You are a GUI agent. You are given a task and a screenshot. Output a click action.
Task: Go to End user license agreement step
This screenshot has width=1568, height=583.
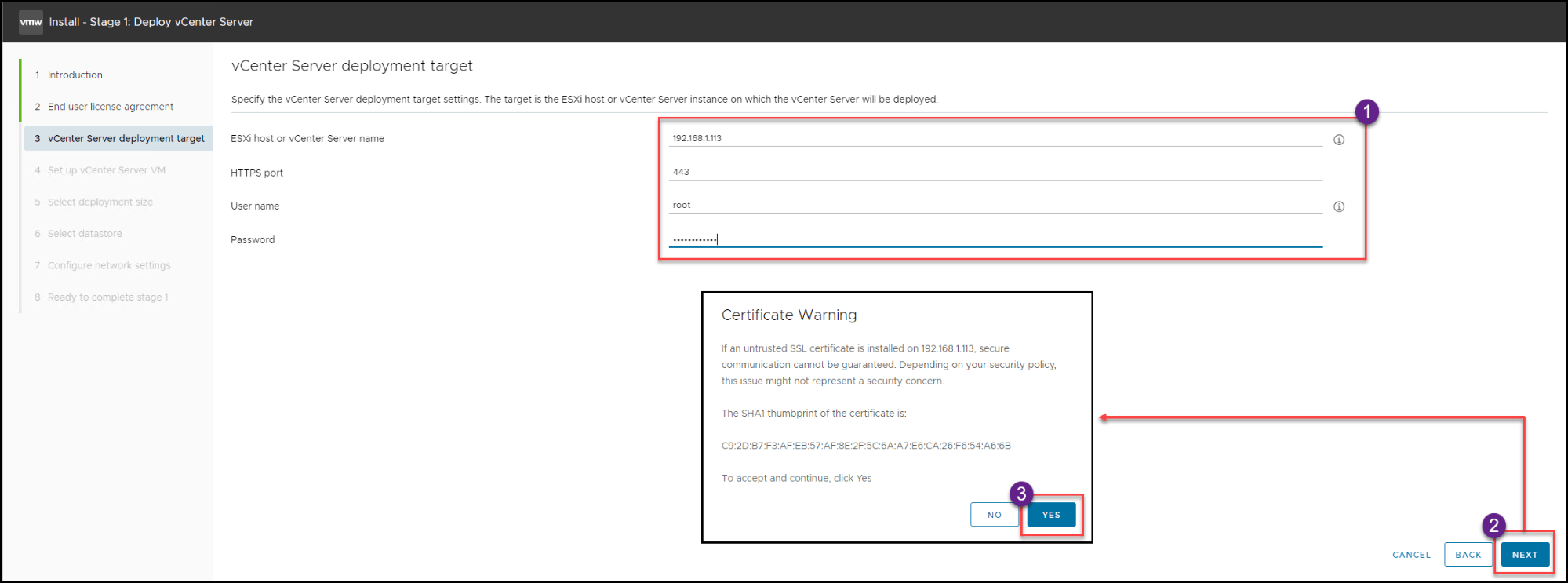click(111, 107)
